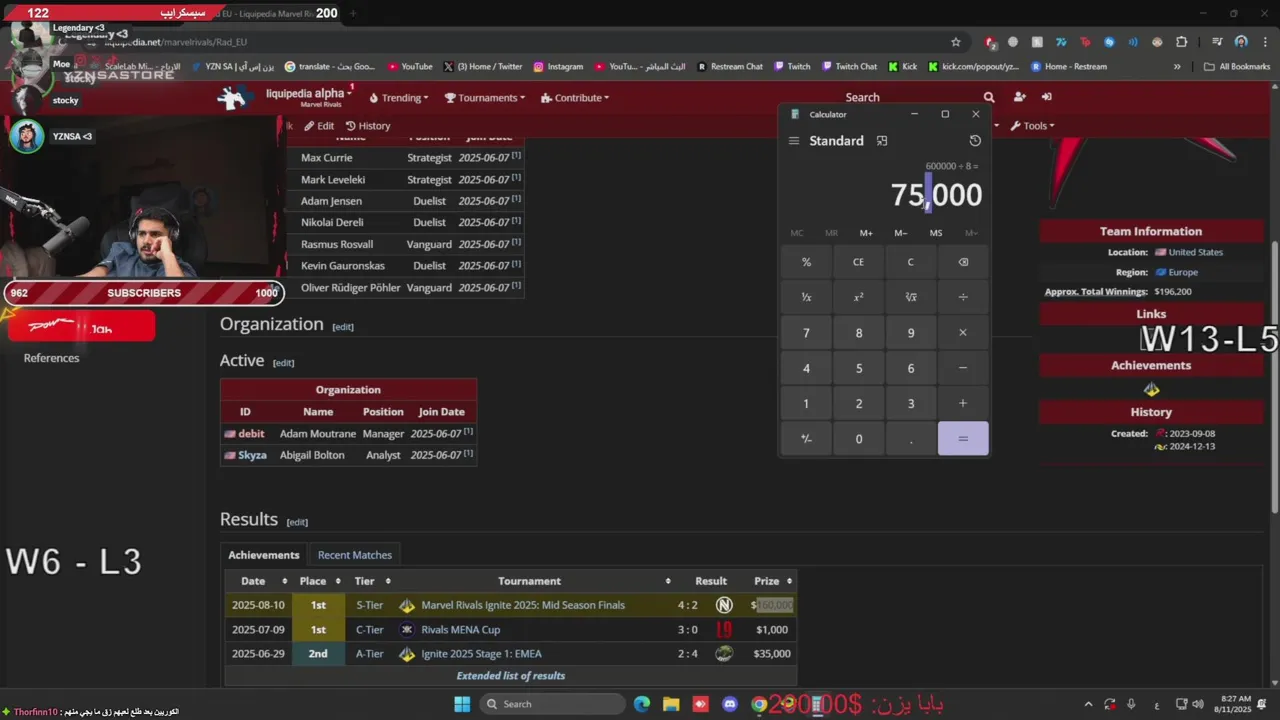Open Microsoft Edge from taskbar

click(641, 704)
